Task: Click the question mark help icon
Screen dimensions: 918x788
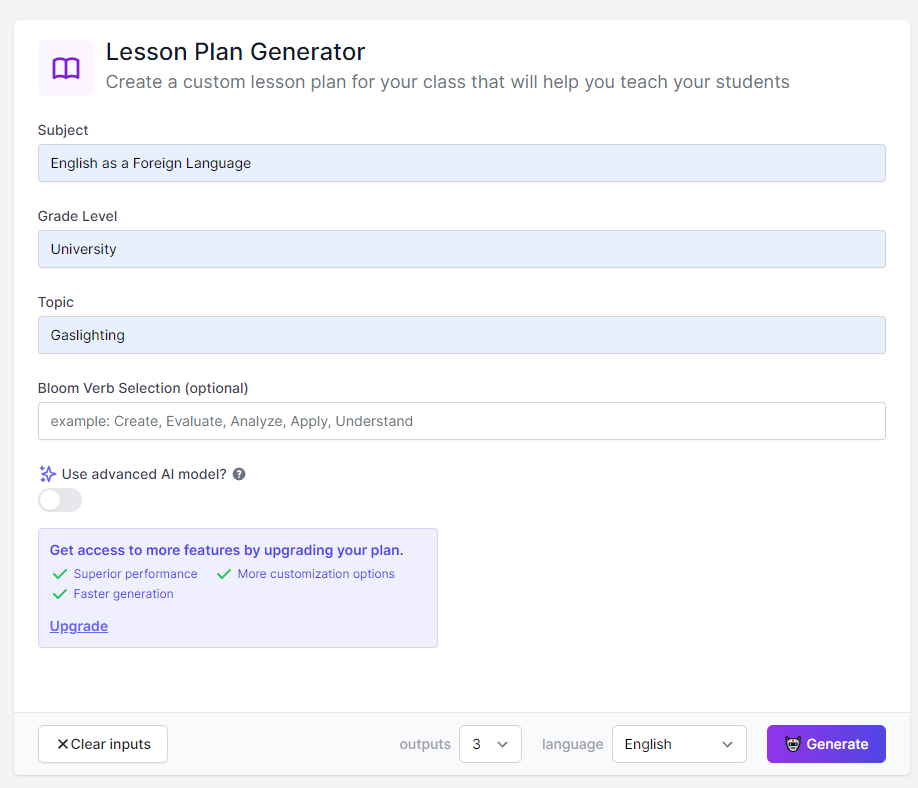Action: tap(239, 474)
